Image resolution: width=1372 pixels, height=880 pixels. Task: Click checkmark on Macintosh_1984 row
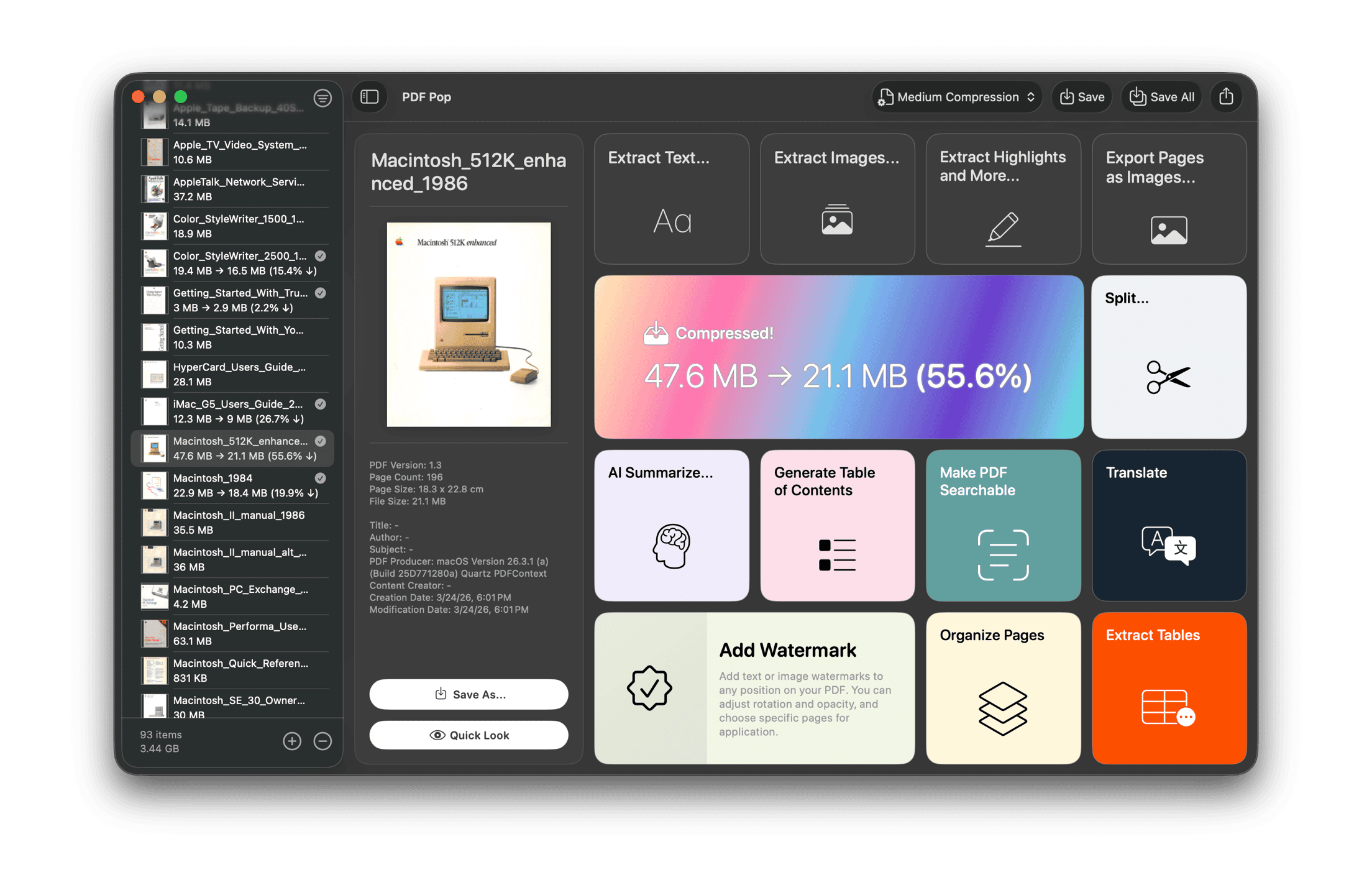[x=321, y=478]
